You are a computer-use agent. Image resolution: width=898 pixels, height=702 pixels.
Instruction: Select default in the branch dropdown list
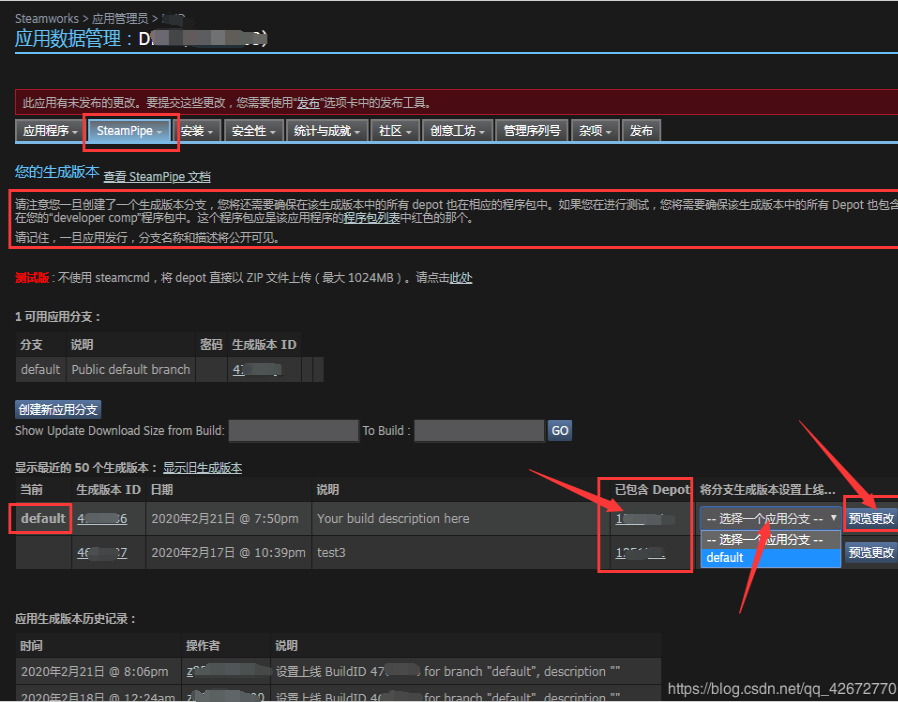coord(770,558)
